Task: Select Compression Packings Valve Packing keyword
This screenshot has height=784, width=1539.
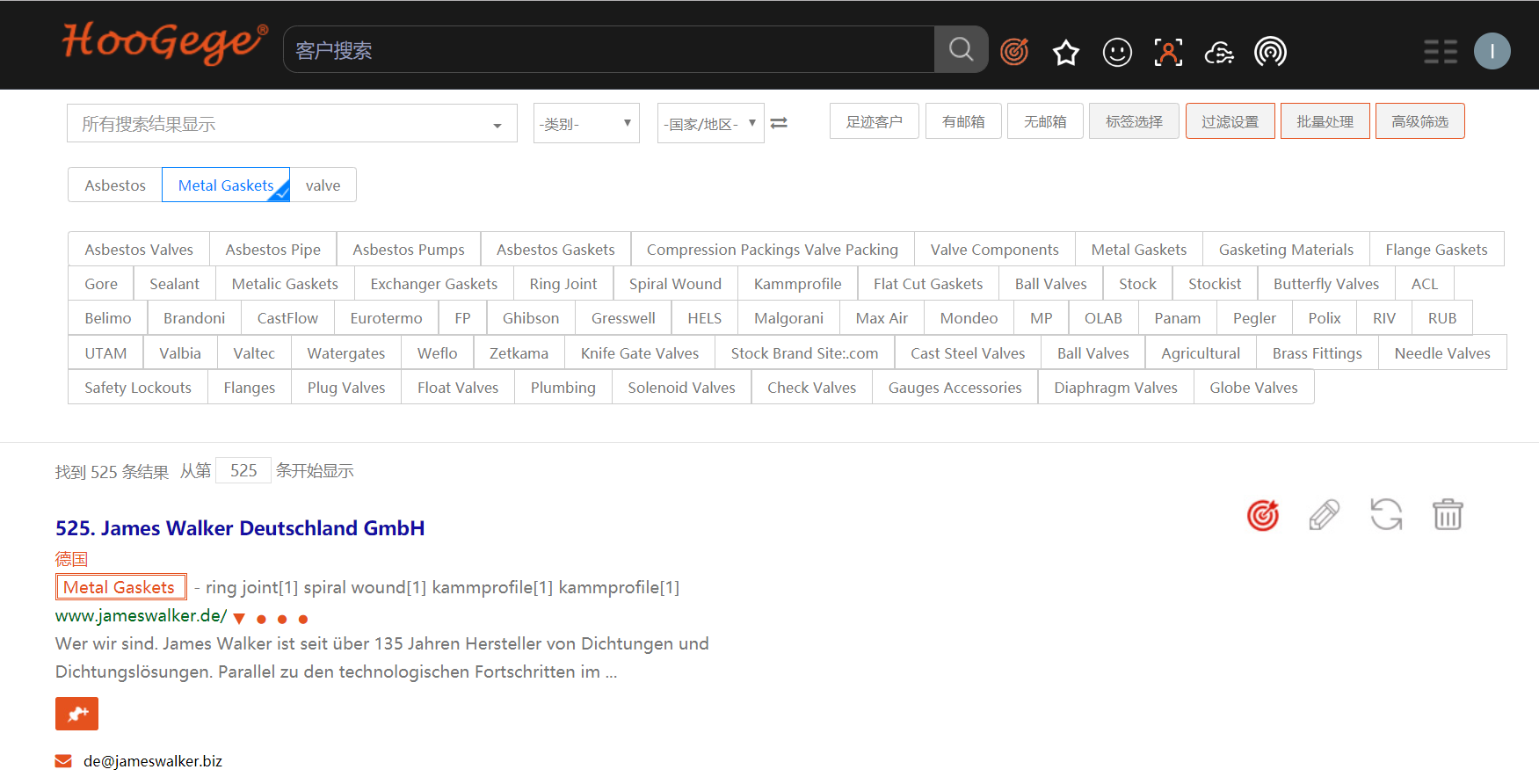Action: click(x=773, y=250)
